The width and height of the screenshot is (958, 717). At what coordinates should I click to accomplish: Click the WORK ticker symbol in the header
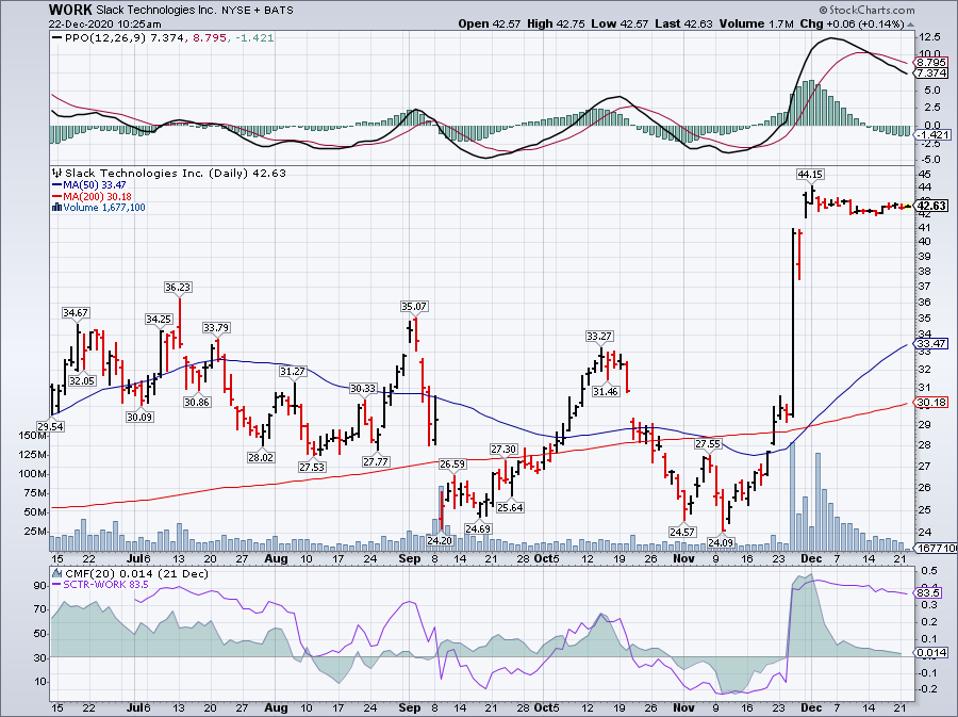click(x=70, y=10)
